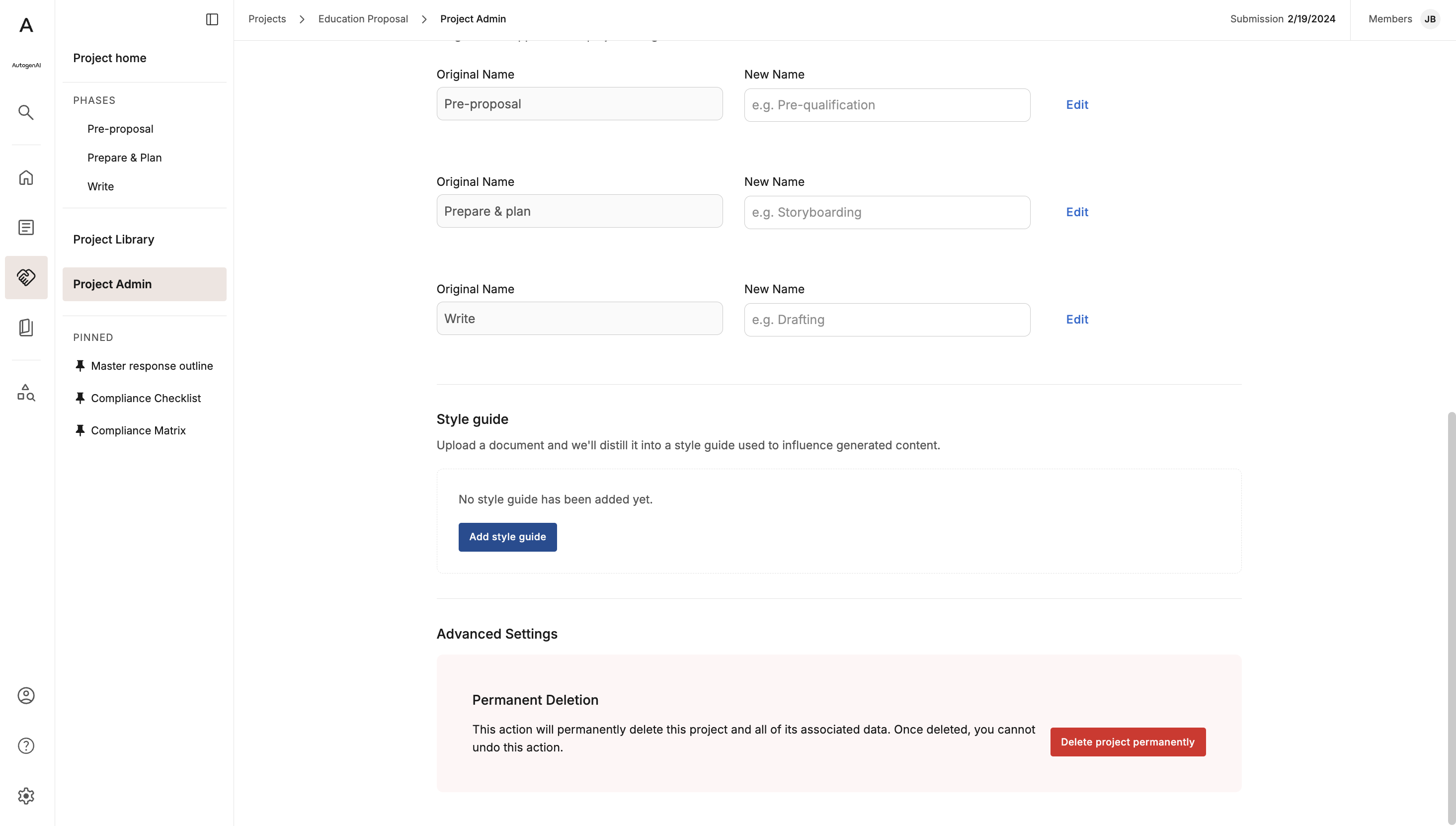Viewport: 1456px width, 826px height.
Task: Open pinned Master response outline
Action: pos(152,366)
